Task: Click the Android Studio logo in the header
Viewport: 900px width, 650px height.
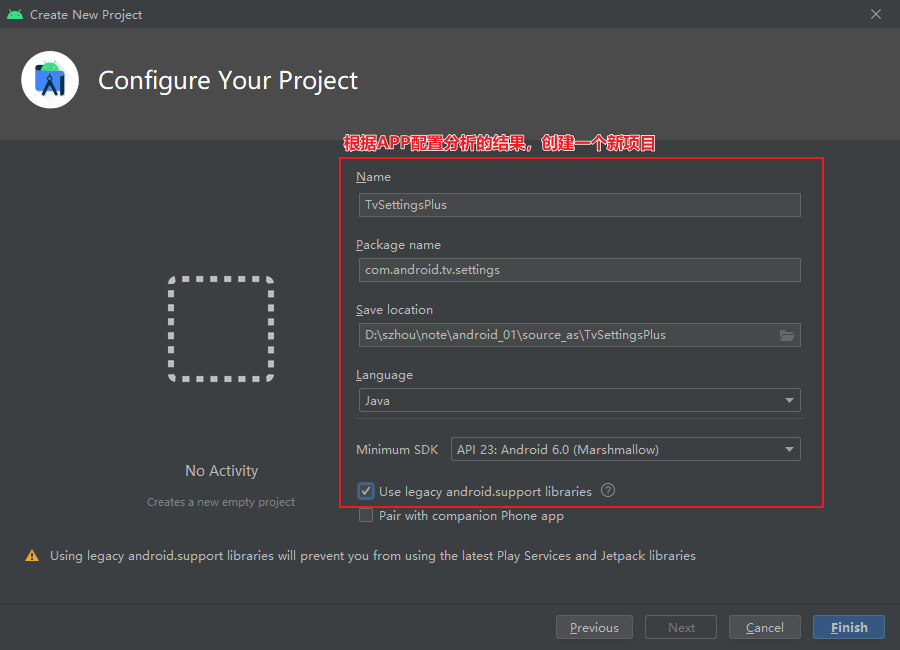Action: pyautogui.click(x=50, y=80)
